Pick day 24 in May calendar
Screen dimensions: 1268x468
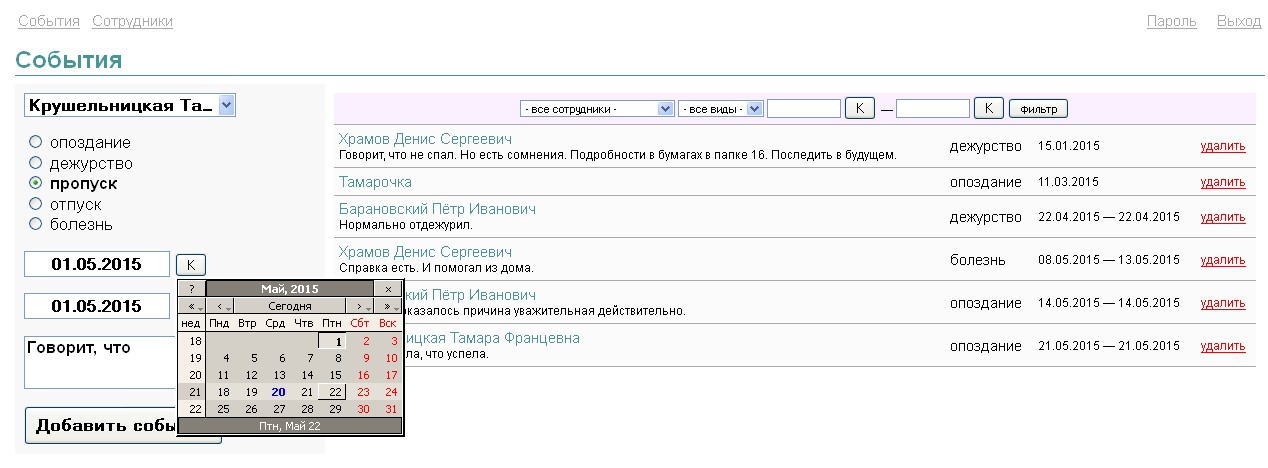point(388,392)
